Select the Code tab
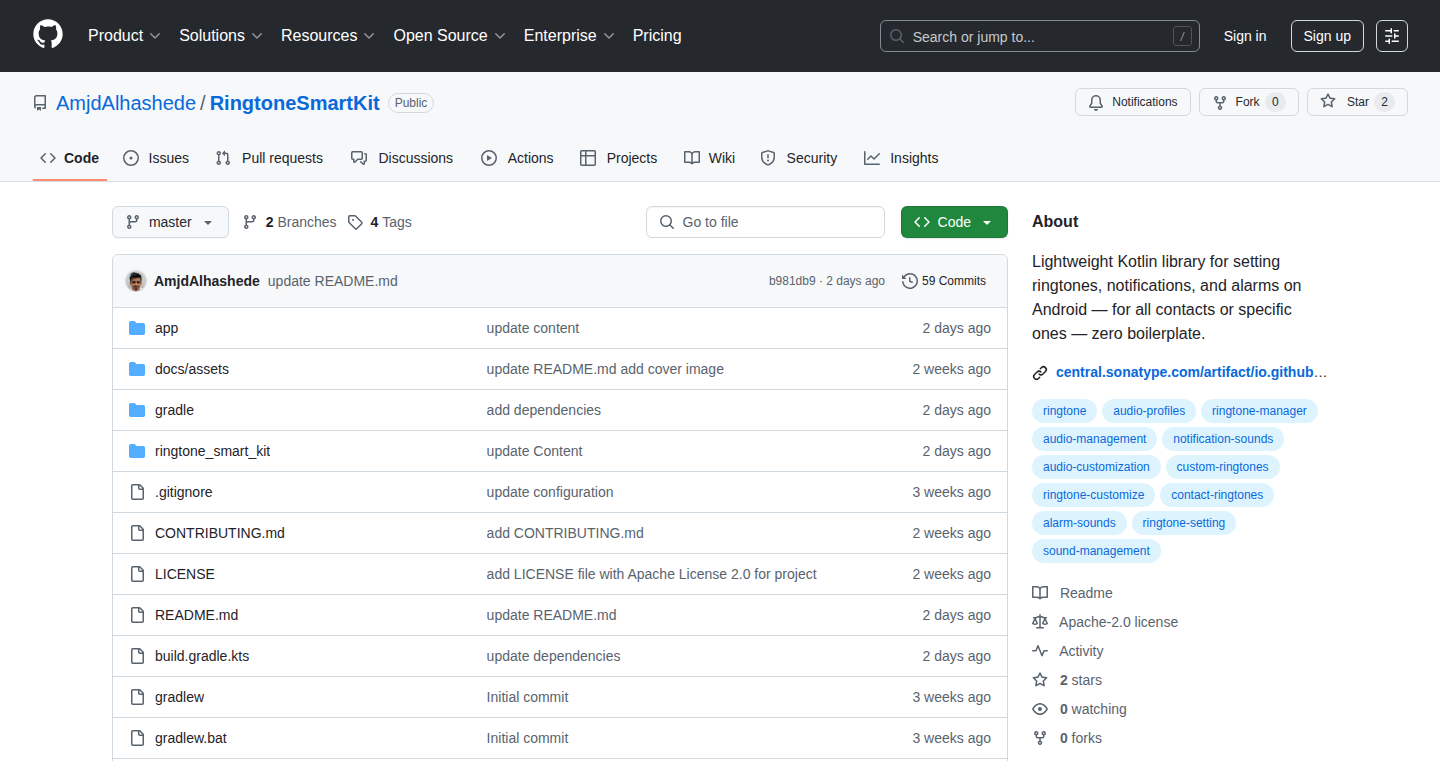1440x761 pixels. pos(70,158)
